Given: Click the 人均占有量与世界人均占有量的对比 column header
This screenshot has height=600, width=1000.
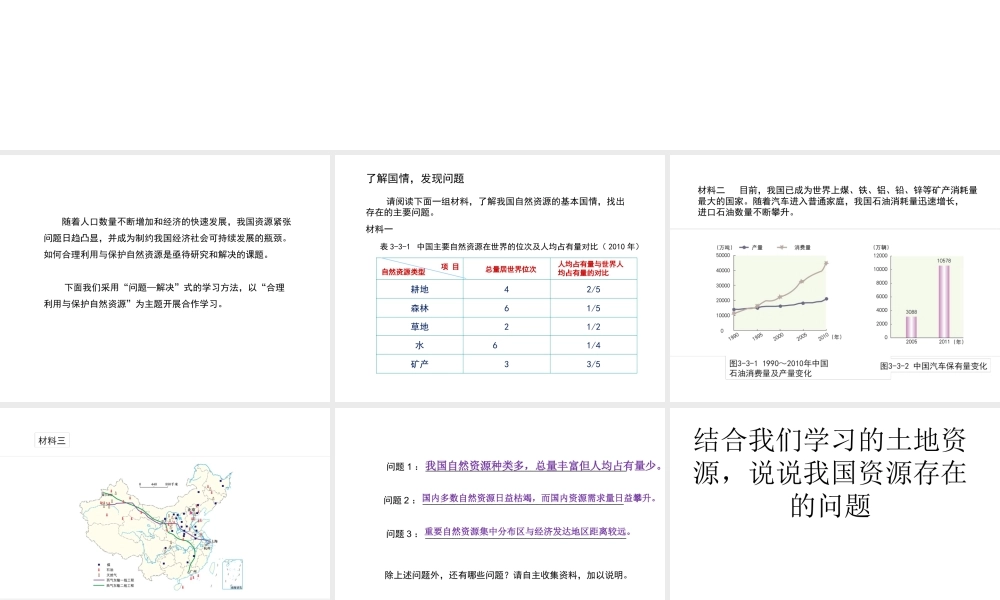Looking at the screenshot, I should 591,268.
